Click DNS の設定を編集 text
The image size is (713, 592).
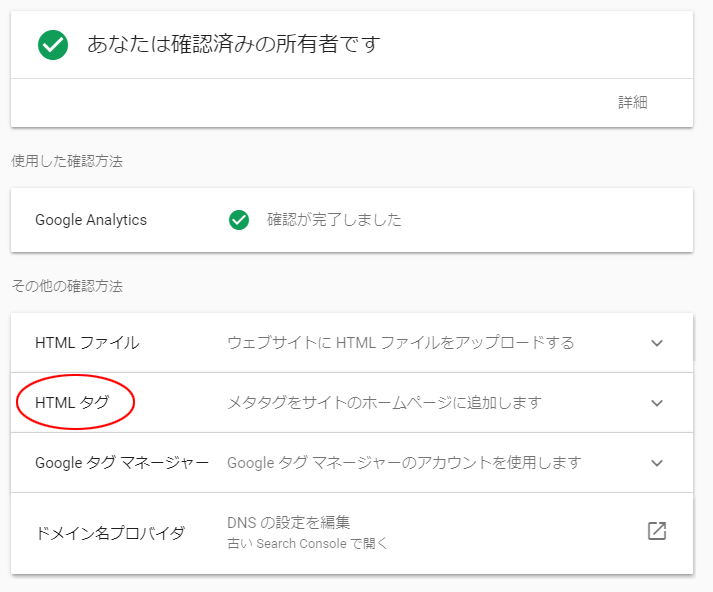289,522
